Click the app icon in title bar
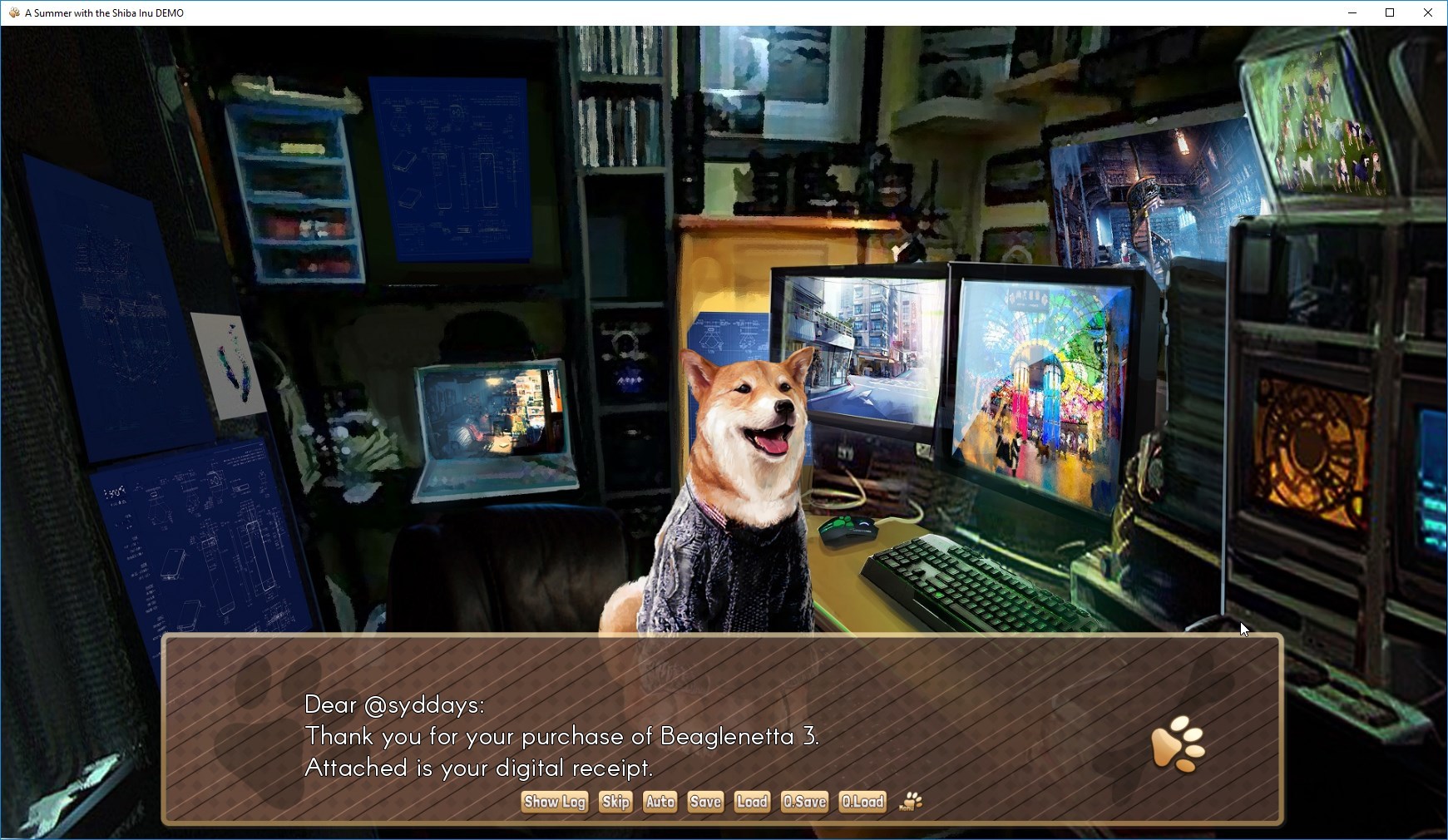Screen dimensions: 1448x840 coord(13,12)
